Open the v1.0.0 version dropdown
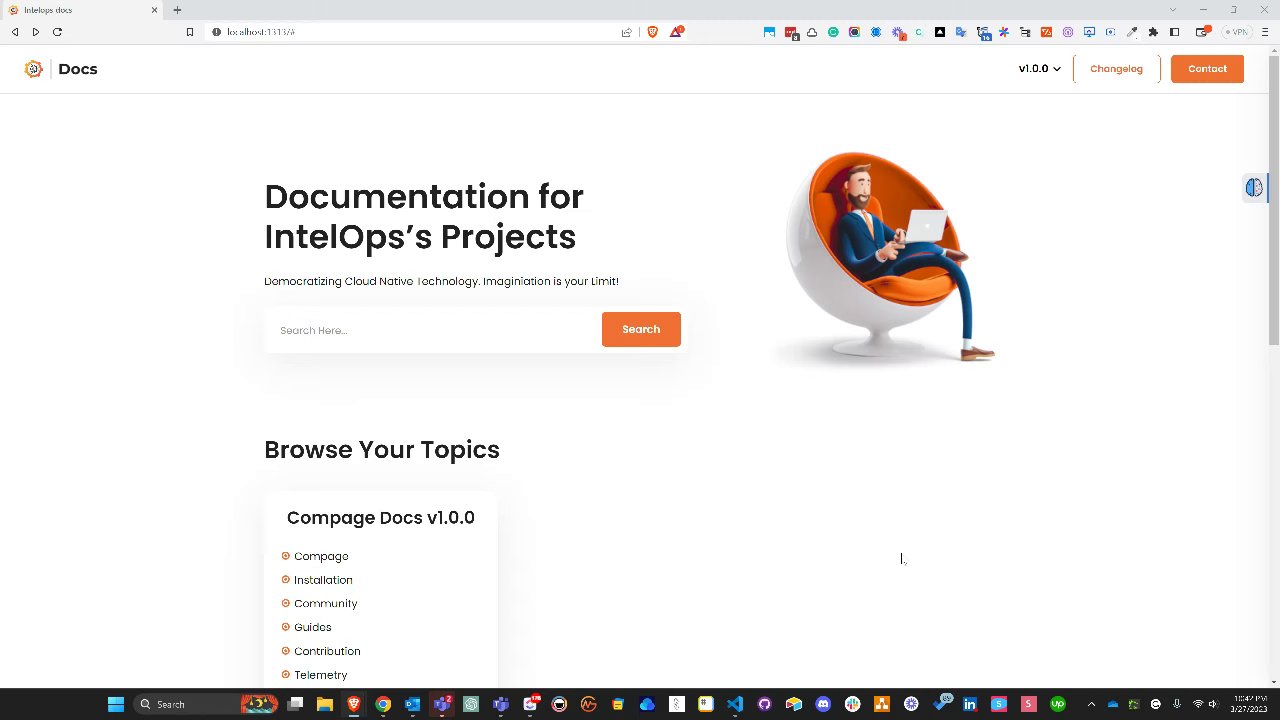Image resolution: width=1280 pixels, height=720 pixels. tap(1040, 69)
